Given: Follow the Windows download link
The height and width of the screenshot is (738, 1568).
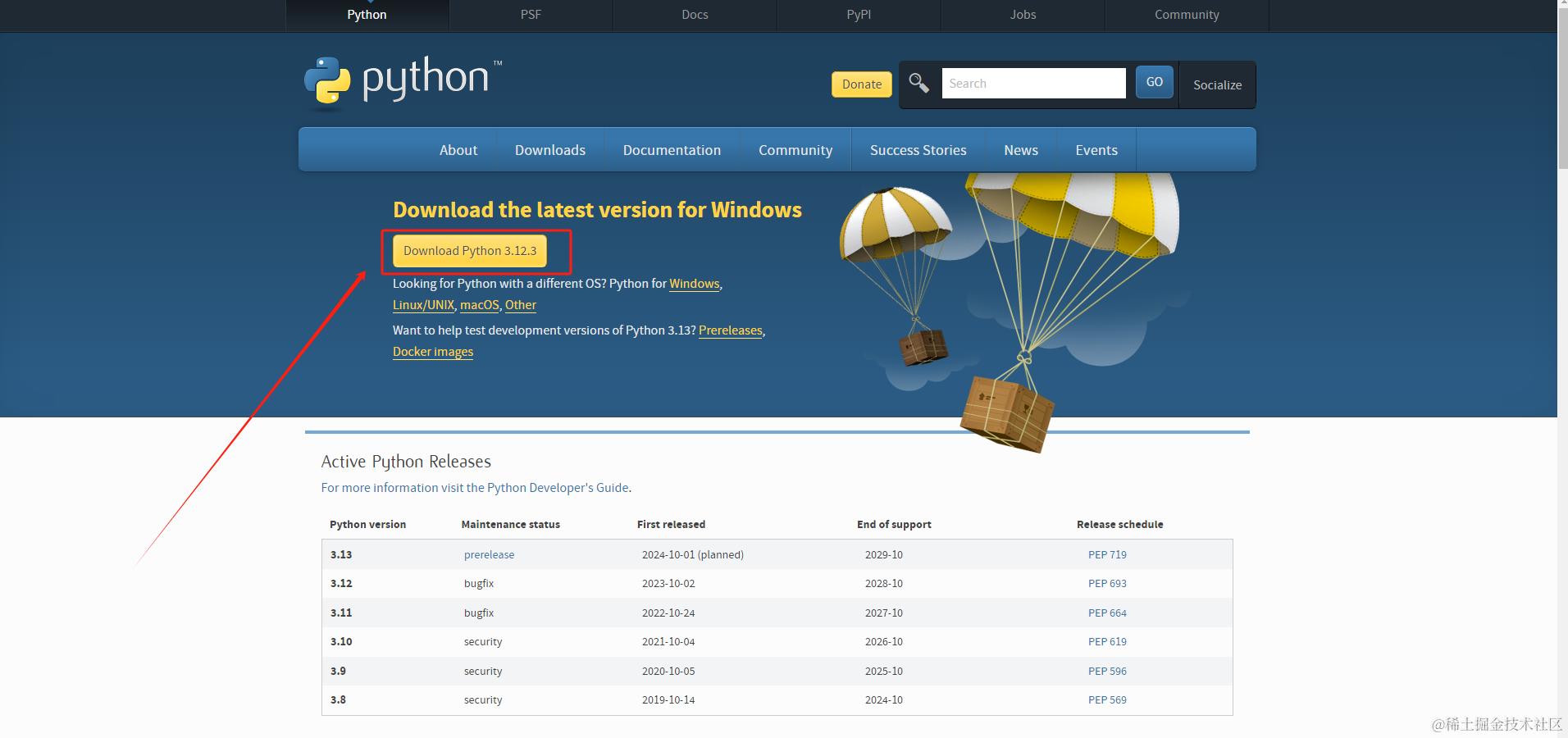Looking at the screenshot, I should [x=695, y=284].
